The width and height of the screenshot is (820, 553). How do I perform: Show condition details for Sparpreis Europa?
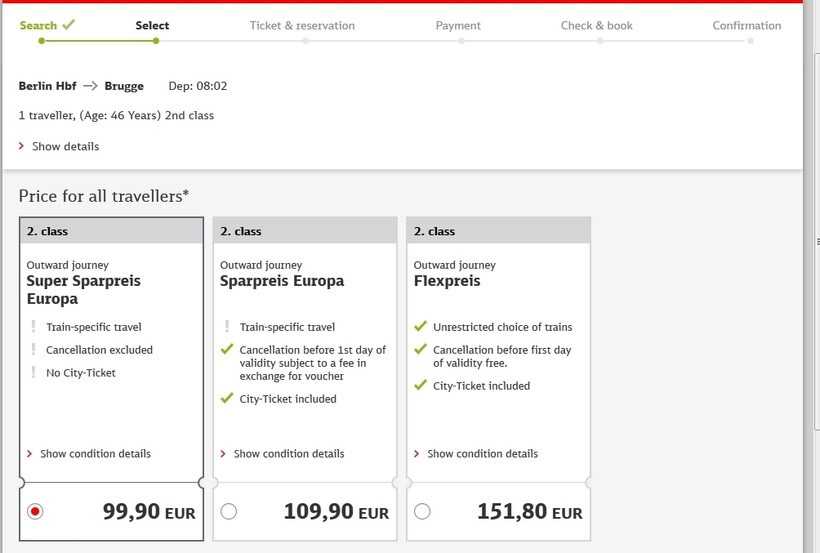288,454
